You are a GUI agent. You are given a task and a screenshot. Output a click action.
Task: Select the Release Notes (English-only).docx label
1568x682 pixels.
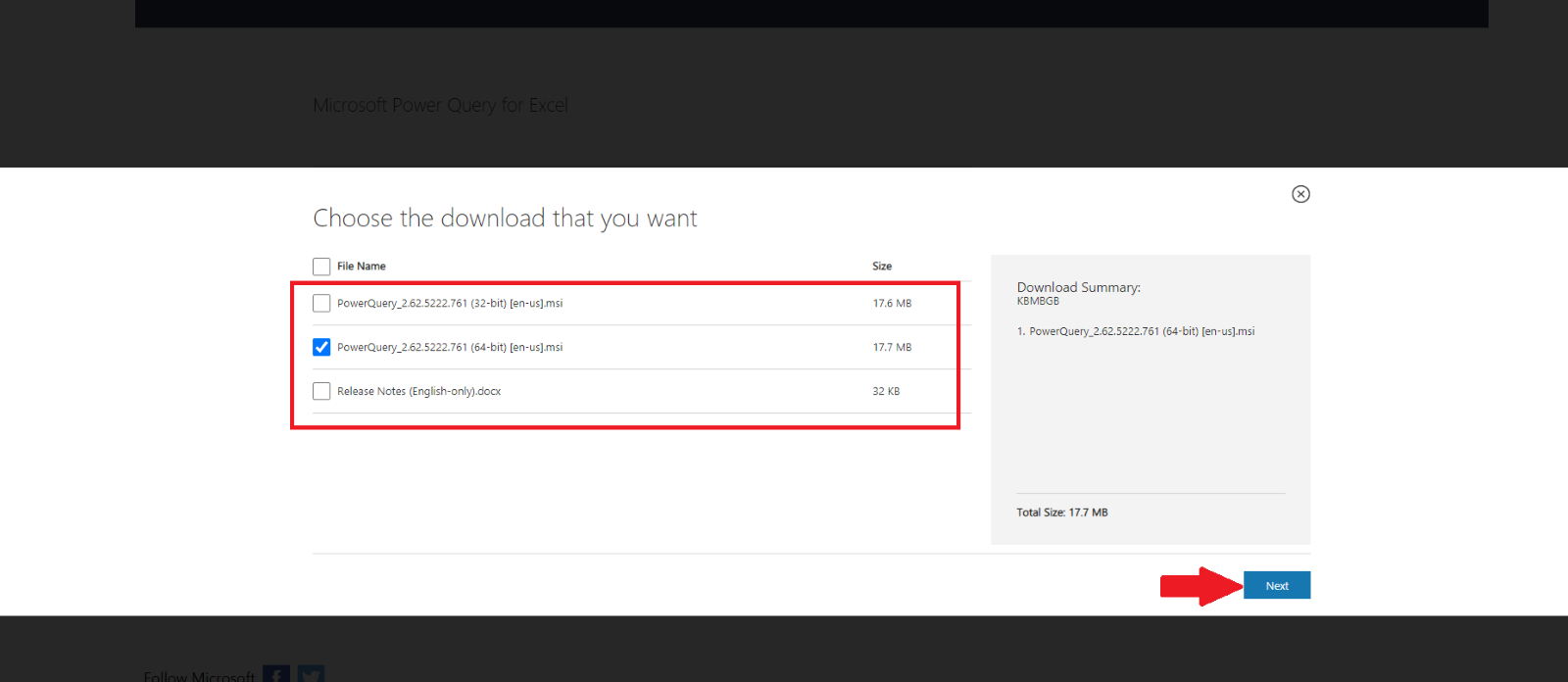coord(418,392)
